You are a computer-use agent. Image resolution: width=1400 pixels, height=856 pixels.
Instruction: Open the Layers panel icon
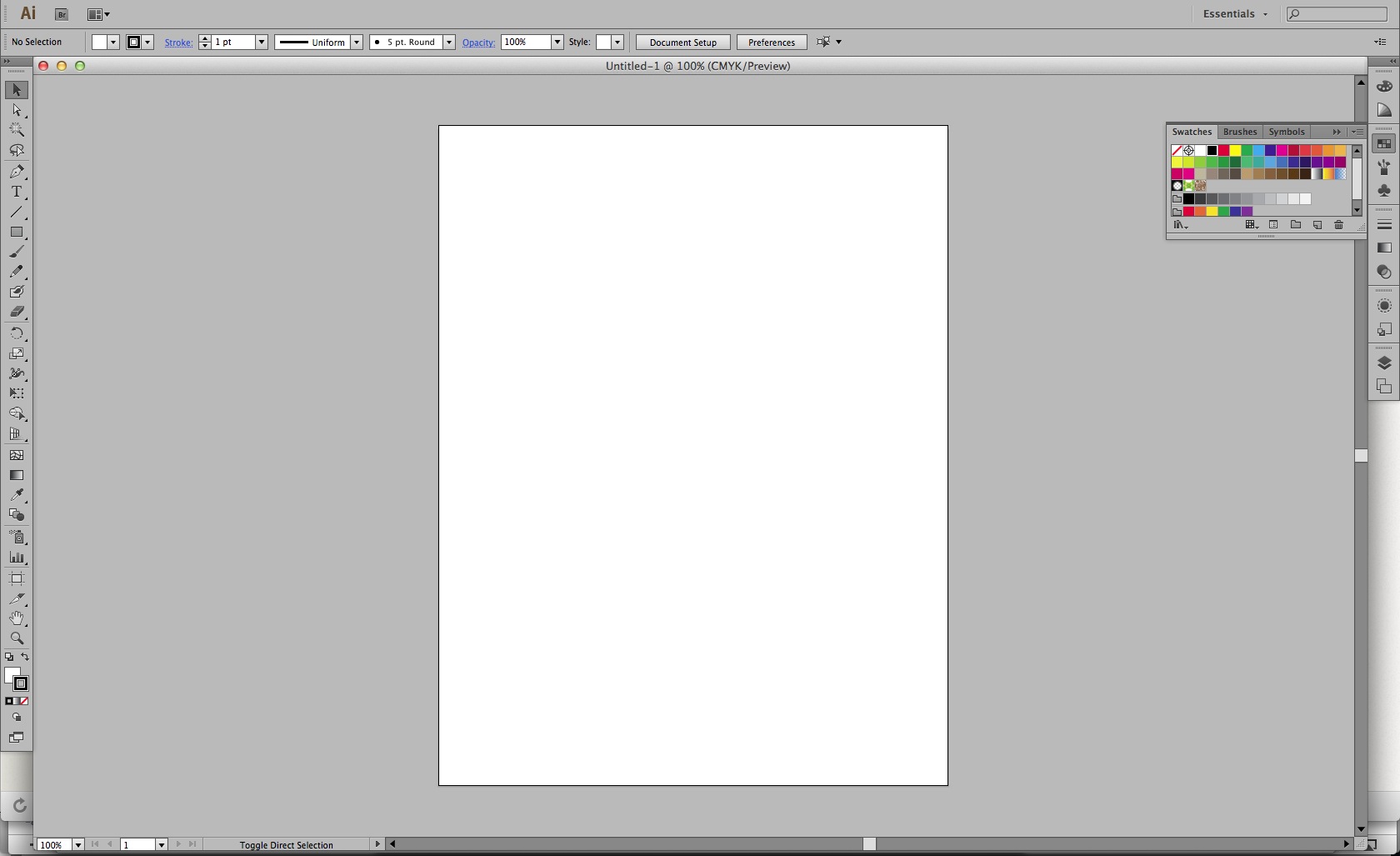coord(1384,363)
